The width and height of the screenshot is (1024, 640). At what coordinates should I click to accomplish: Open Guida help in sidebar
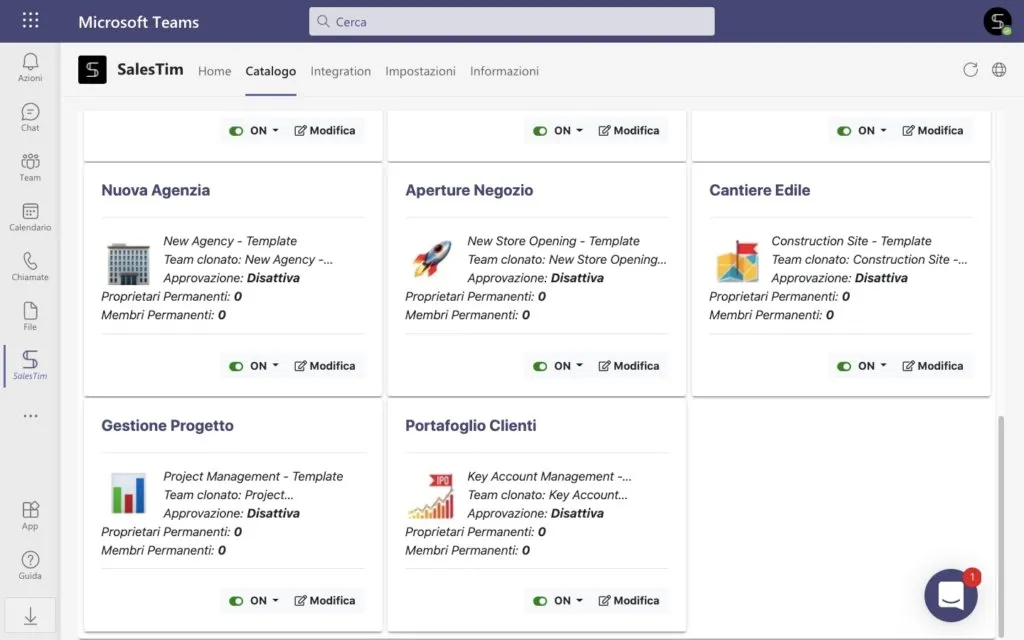click(x=30, y=565)
